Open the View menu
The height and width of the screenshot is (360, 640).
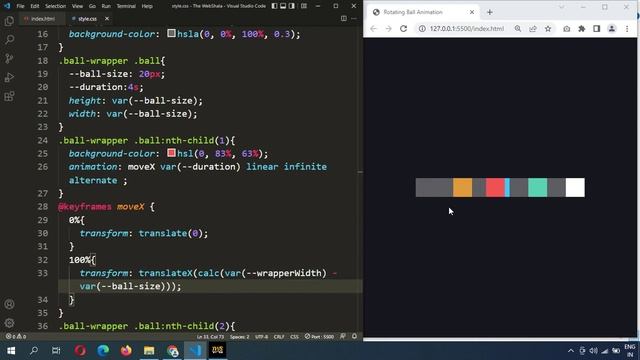coord(77,6)
